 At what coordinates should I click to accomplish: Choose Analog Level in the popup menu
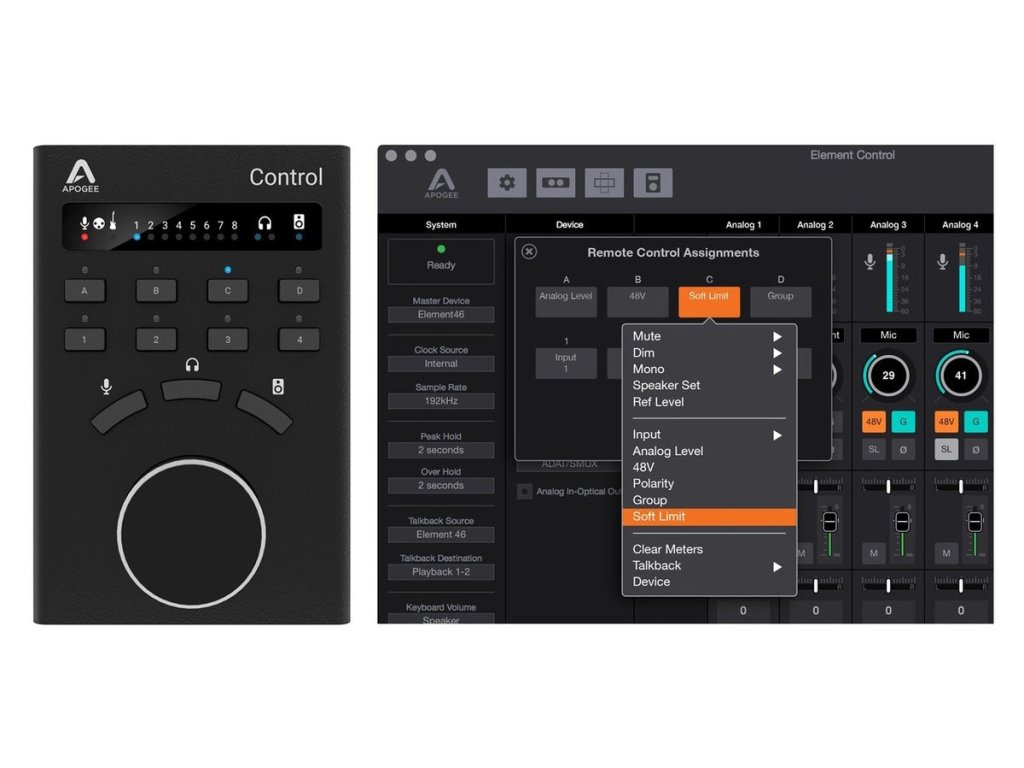click(x=709, y=451)
